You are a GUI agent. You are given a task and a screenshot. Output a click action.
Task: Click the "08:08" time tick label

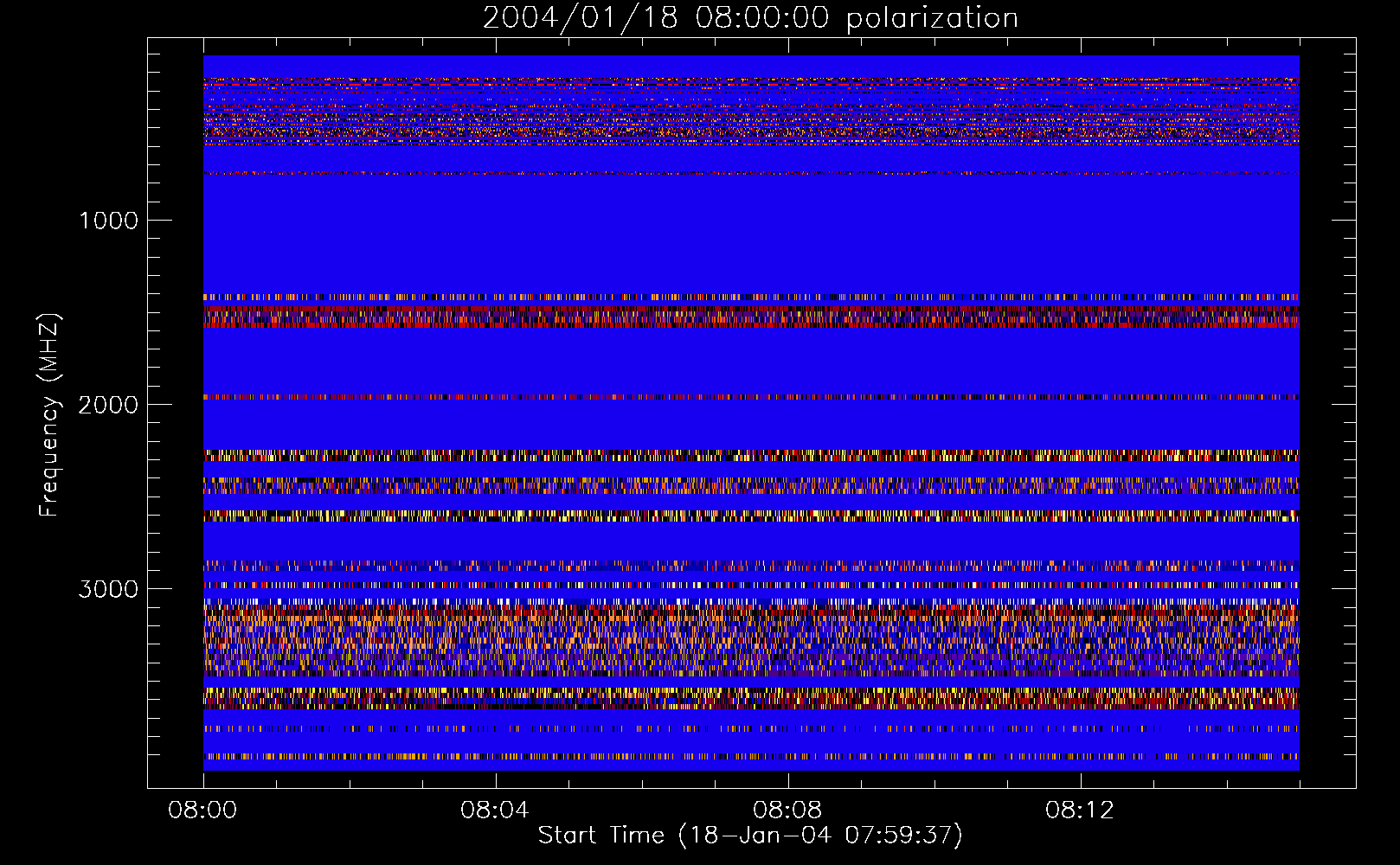pyautogui.click(x=787, y=811)
